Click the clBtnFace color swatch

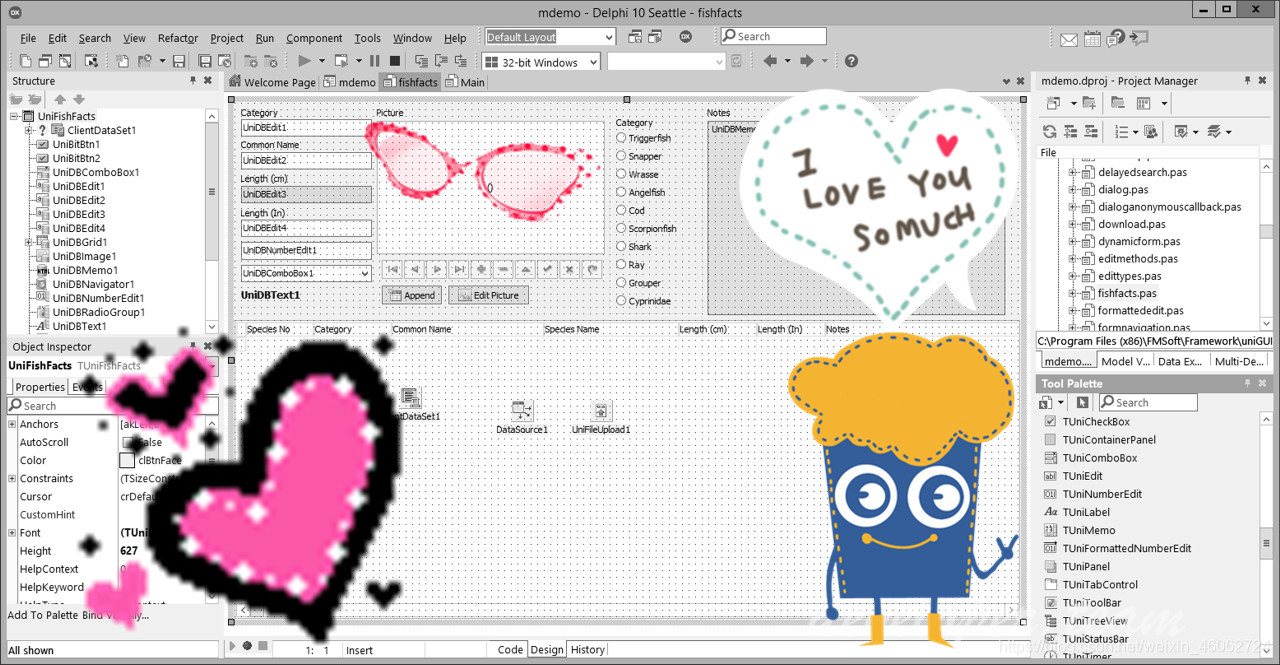[127, 460]
